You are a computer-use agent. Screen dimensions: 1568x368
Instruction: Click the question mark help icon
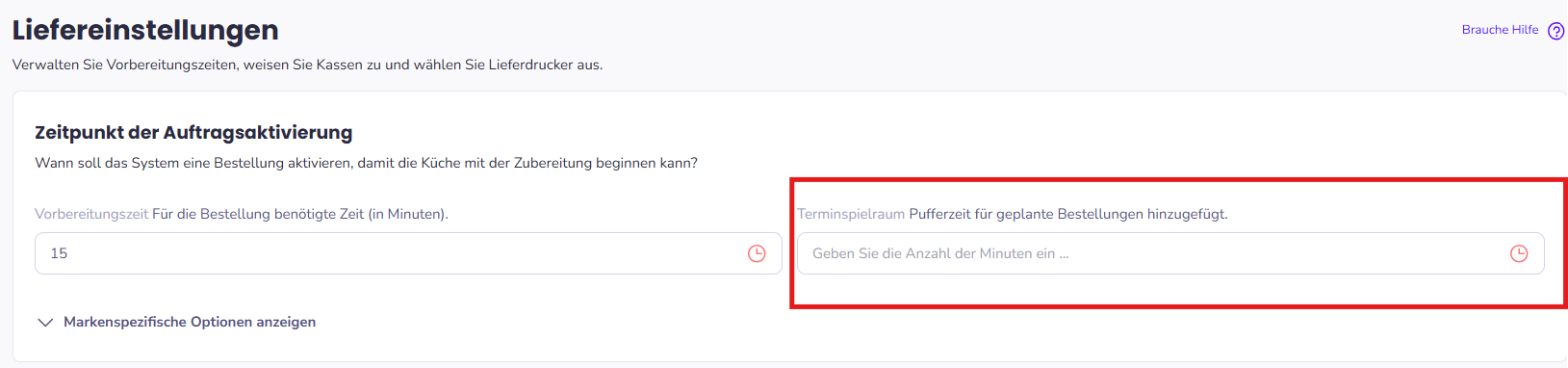(1555, 31)
